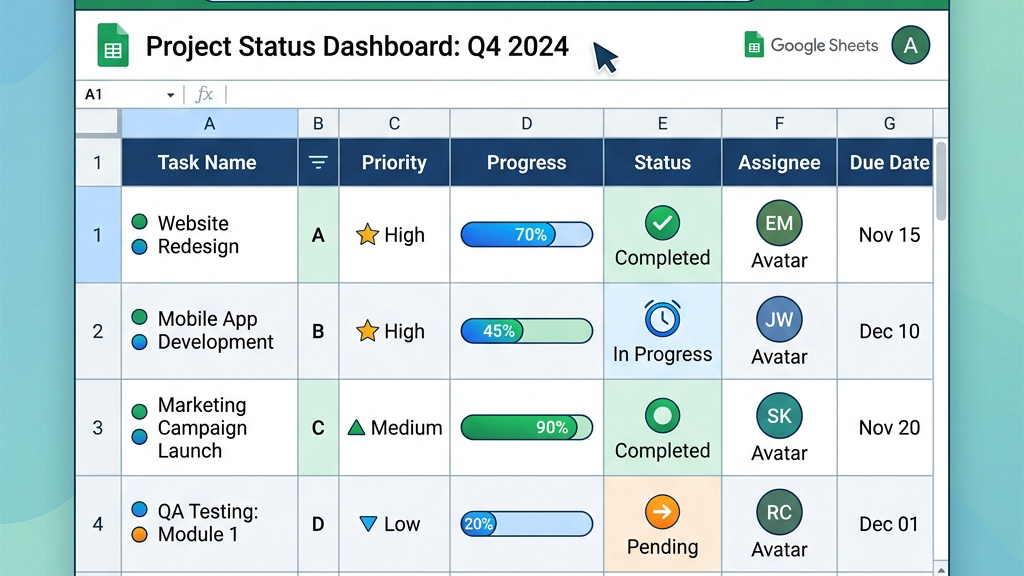1024x576 pixels.
Task: Click the green dot next to Marketing
Action: (139, 411)
